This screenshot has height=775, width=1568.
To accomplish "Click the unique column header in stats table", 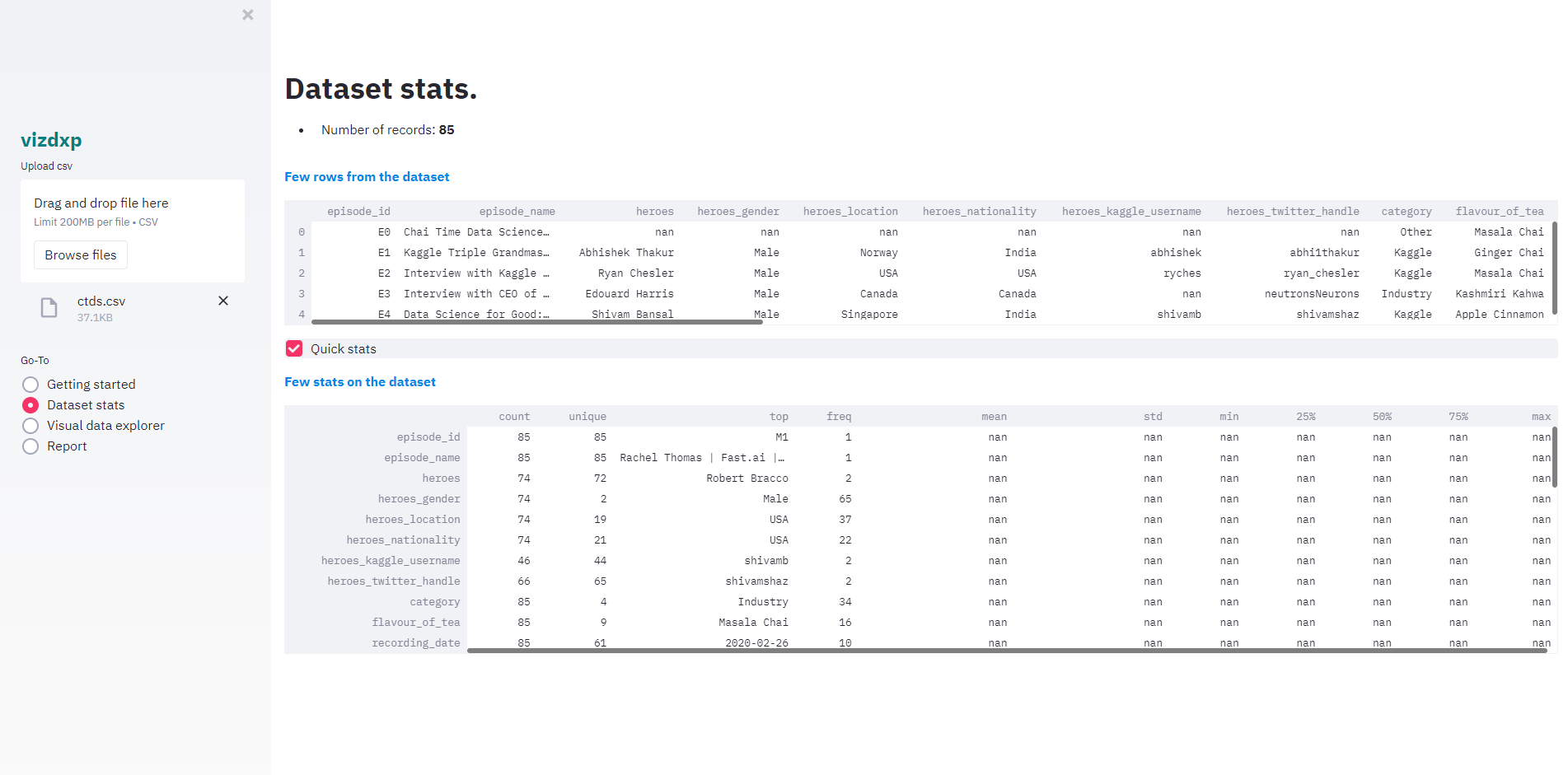I will [x=587, y=417].
